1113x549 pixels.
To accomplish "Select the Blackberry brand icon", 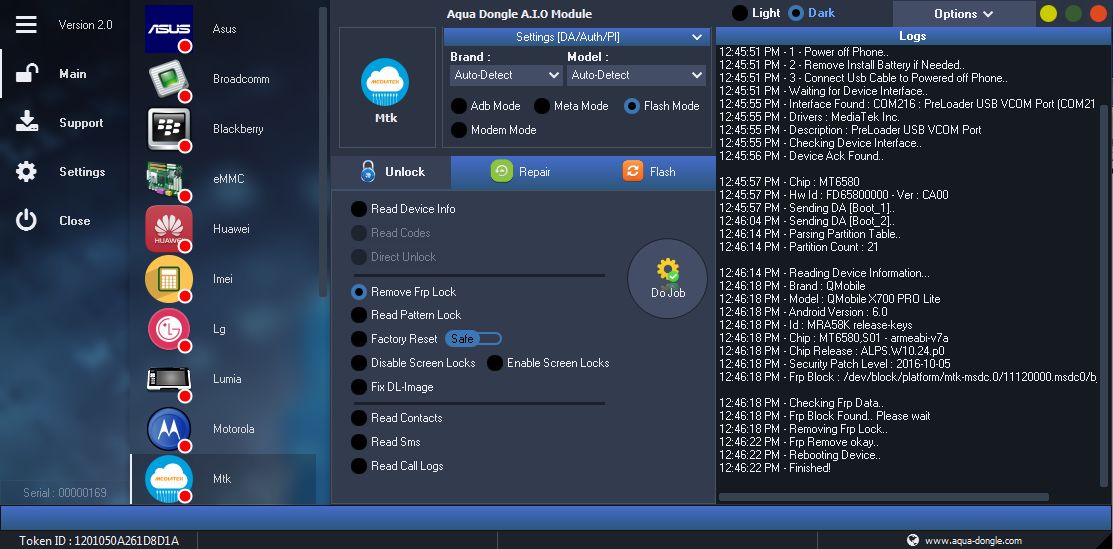I will tap(169, 129).
